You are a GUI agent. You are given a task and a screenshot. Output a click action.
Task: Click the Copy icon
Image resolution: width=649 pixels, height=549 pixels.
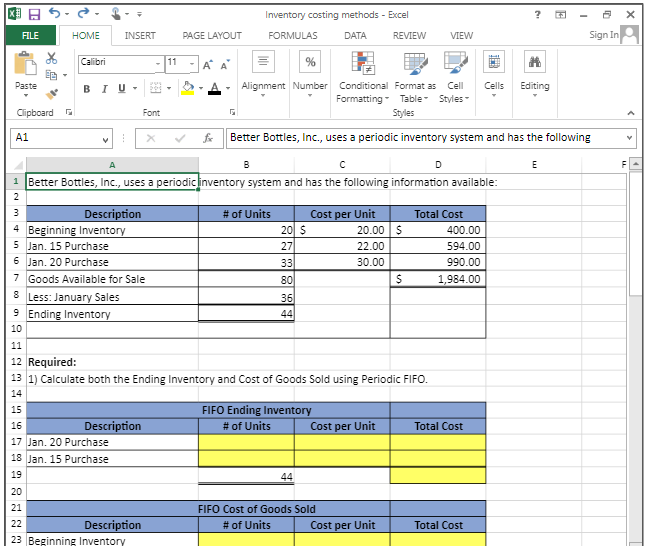51,75
